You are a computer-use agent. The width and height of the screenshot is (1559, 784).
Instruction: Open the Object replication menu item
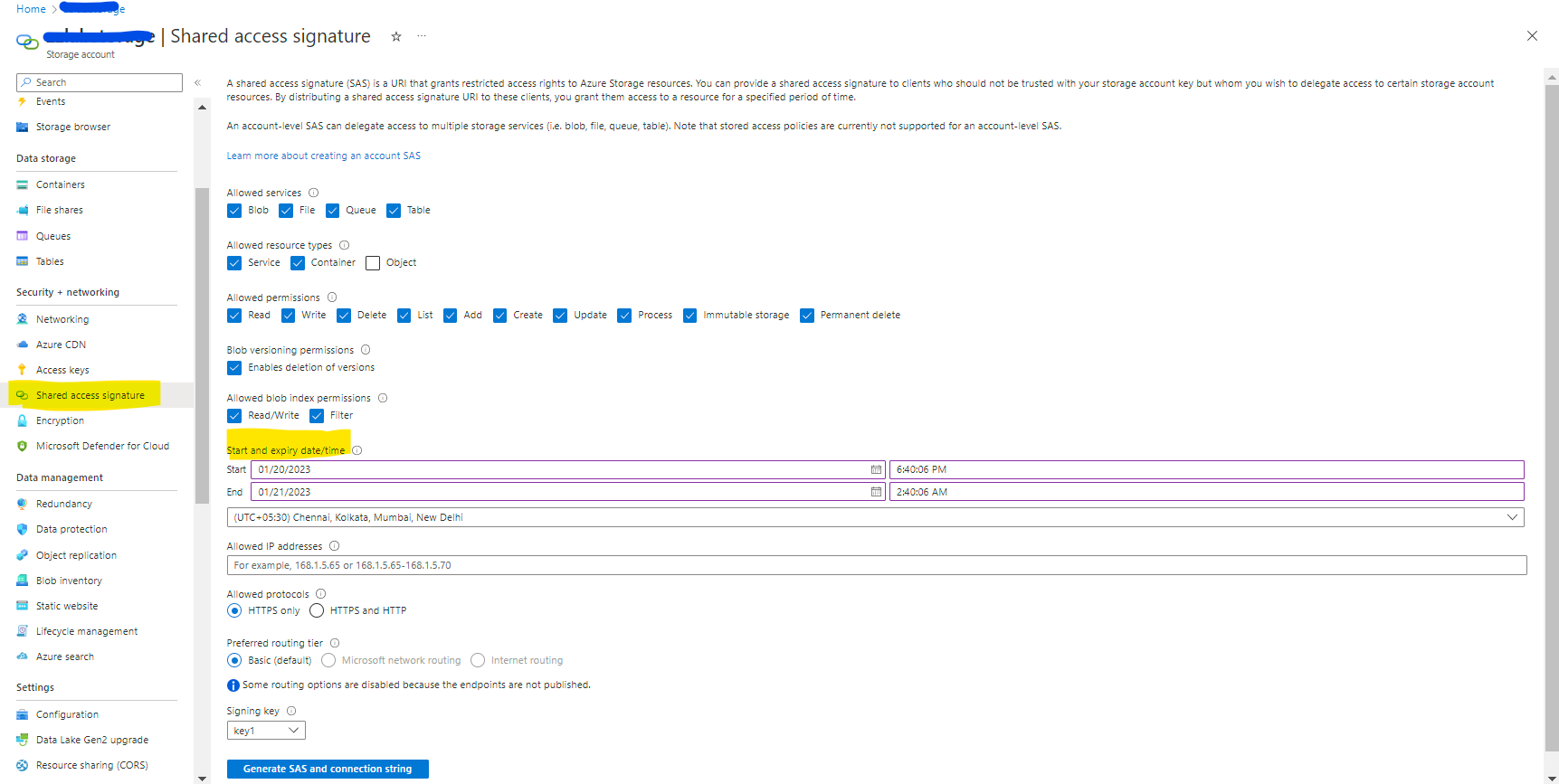[76, 555]
